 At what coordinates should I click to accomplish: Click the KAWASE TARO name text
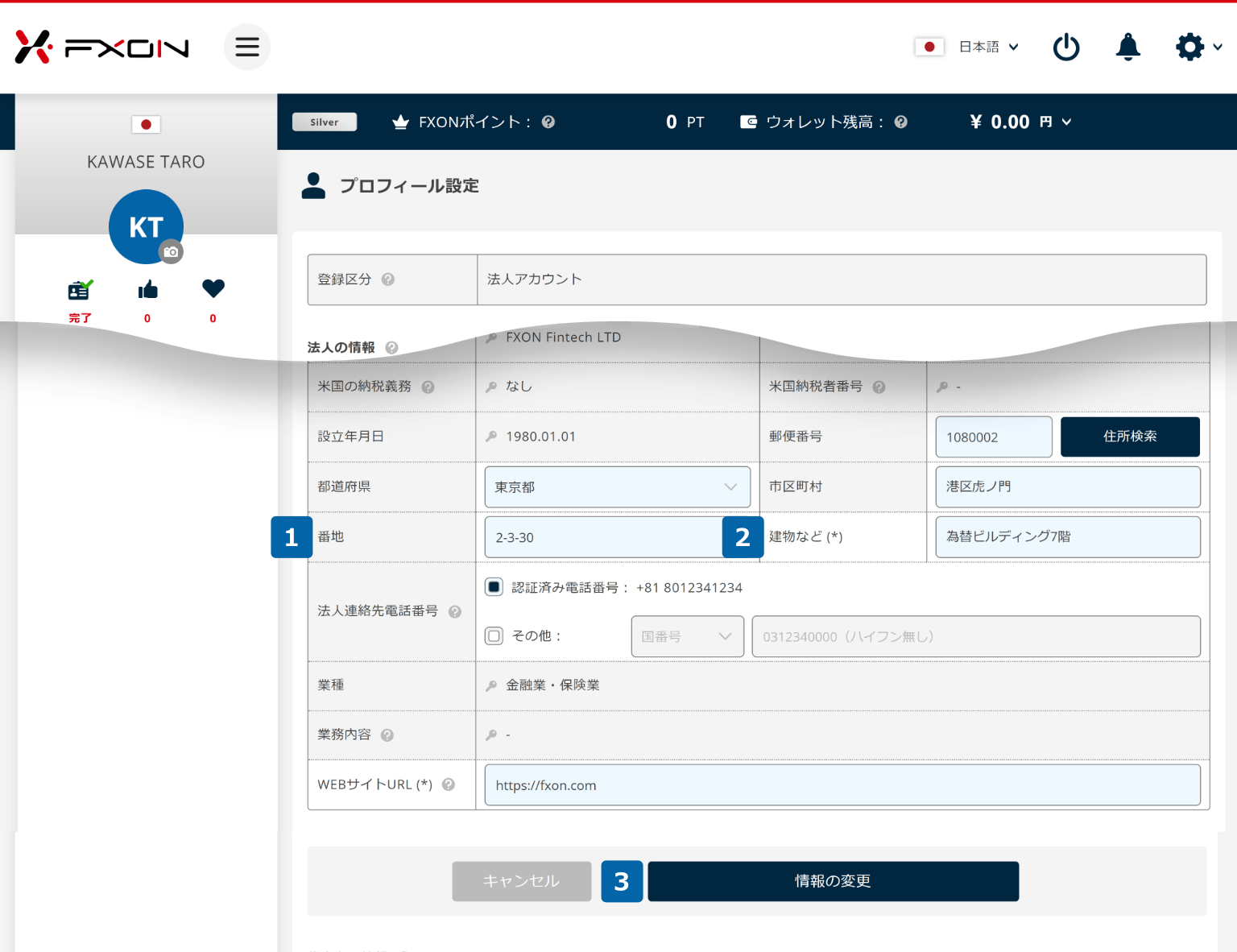coord(146,162)
